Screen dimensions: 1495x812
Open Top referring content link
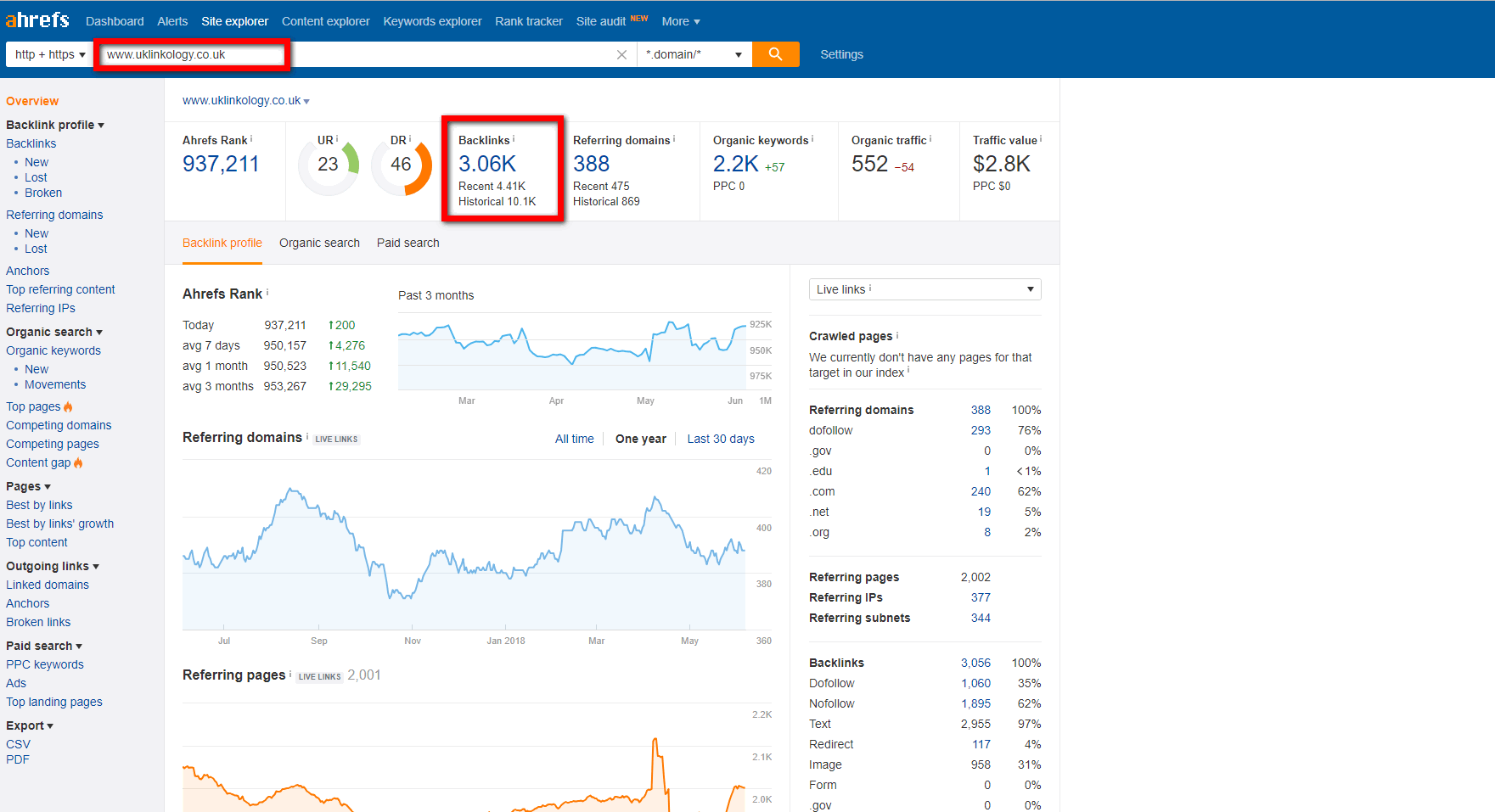point(60,289)
